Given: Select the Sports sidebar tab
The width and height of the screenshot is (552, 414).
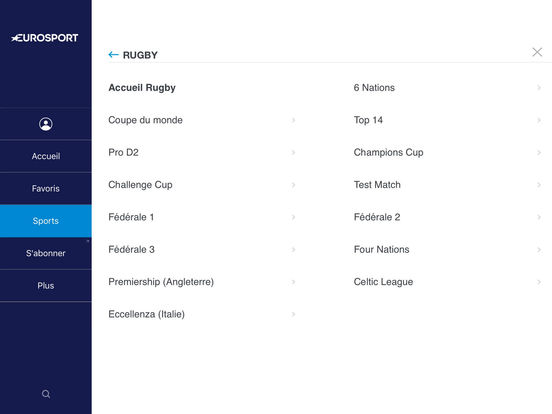Looking at the screenshot, I should tap(46, 221).
